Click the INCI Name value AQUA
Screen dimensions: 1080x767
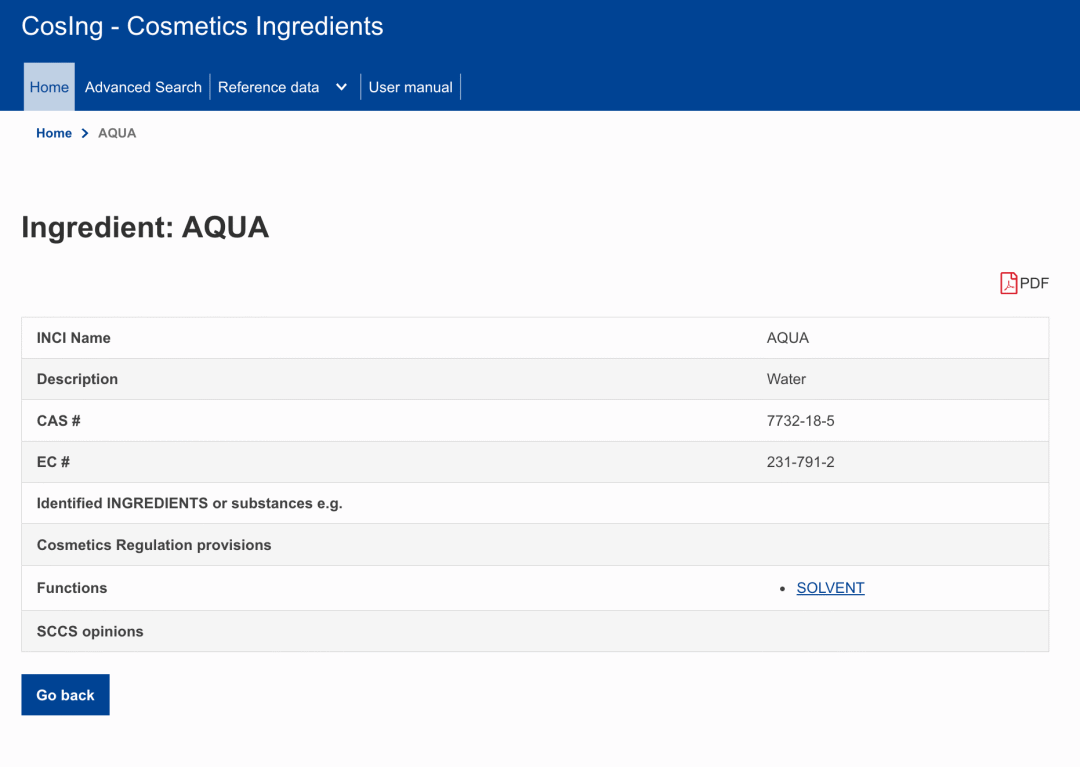coord(787,338)
